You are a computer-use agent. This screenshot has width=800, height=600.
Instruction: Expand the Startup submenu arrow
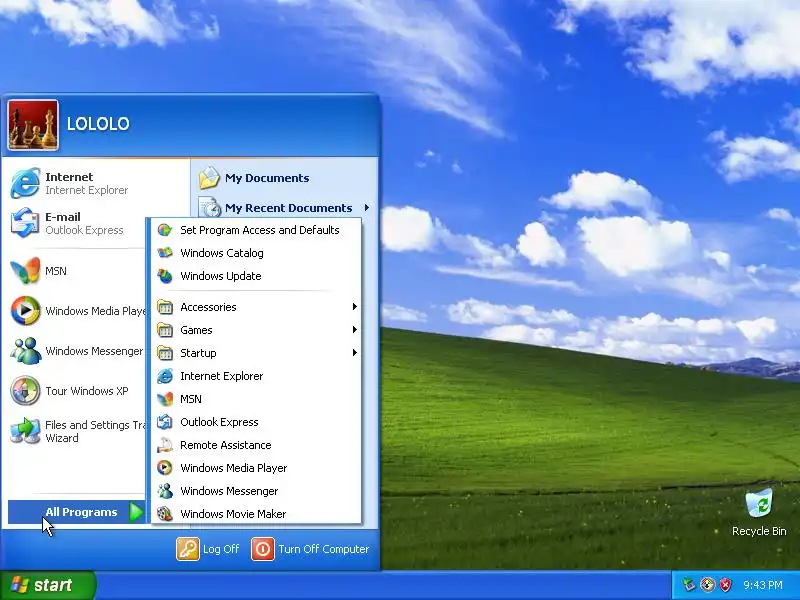tap(355, 353)
